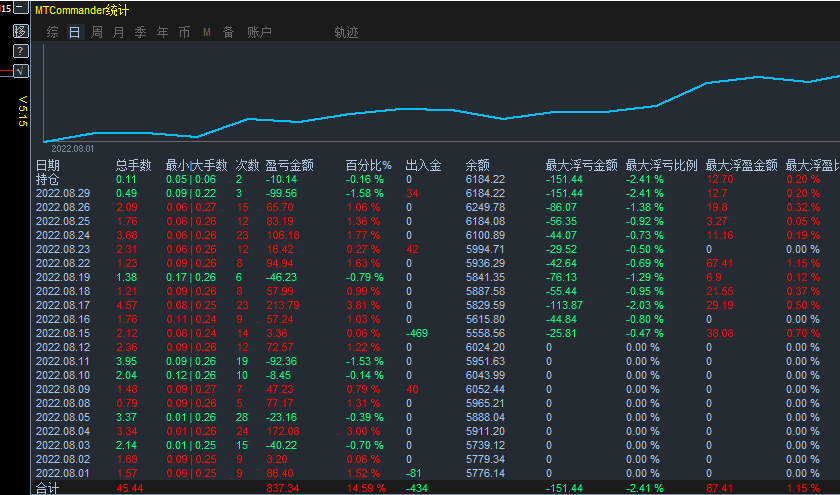
Task: Click the 0.17 | 0.26 lot size cell
Action: 191,277
